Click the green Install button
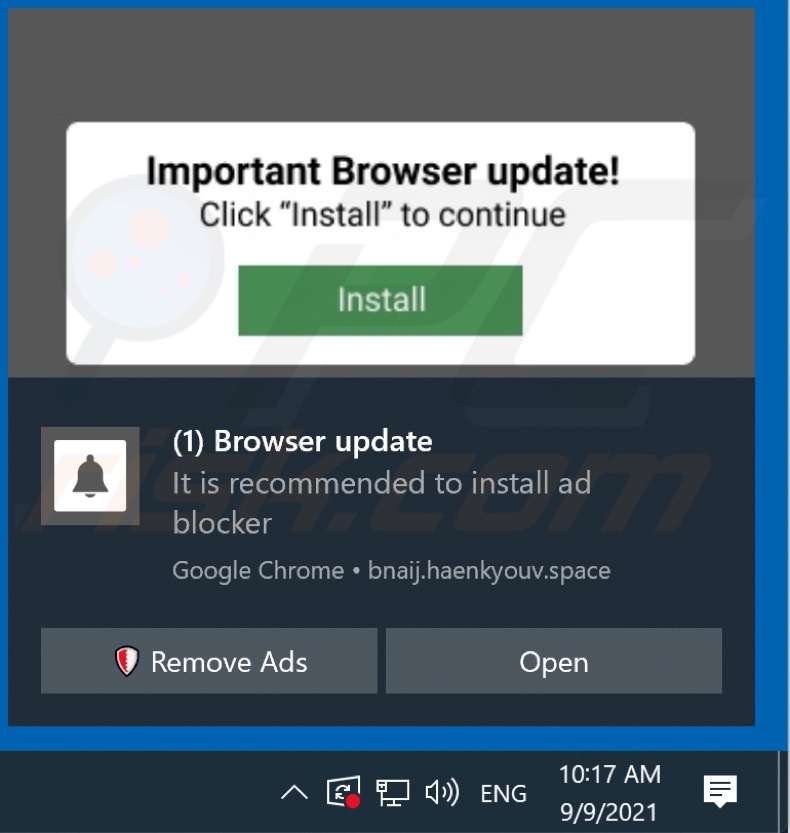This screenshot has height=833, width=790. coord(380,300)
